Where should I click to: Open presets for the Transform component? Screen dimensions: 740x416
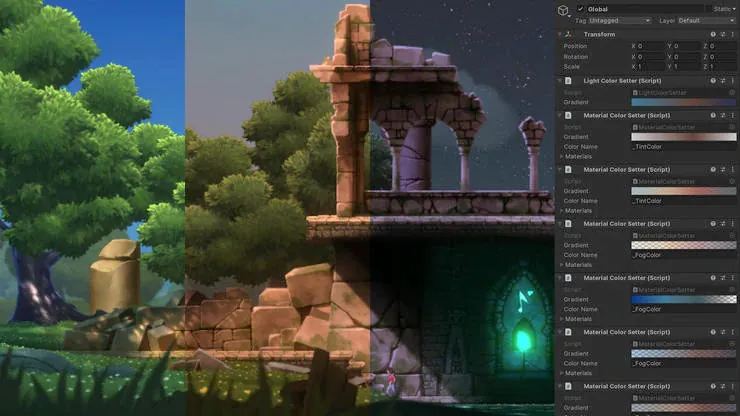[723, 34]
